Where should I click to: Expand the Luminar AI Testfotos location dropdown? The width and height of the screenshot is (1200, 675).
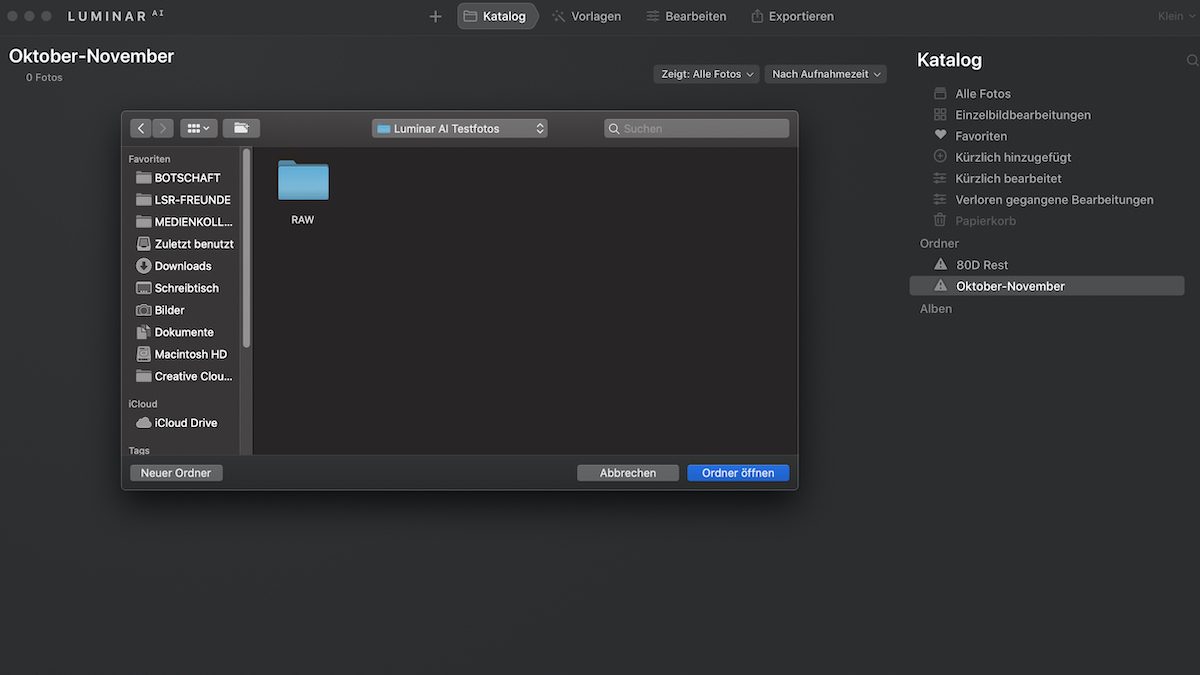pos(459,128)
